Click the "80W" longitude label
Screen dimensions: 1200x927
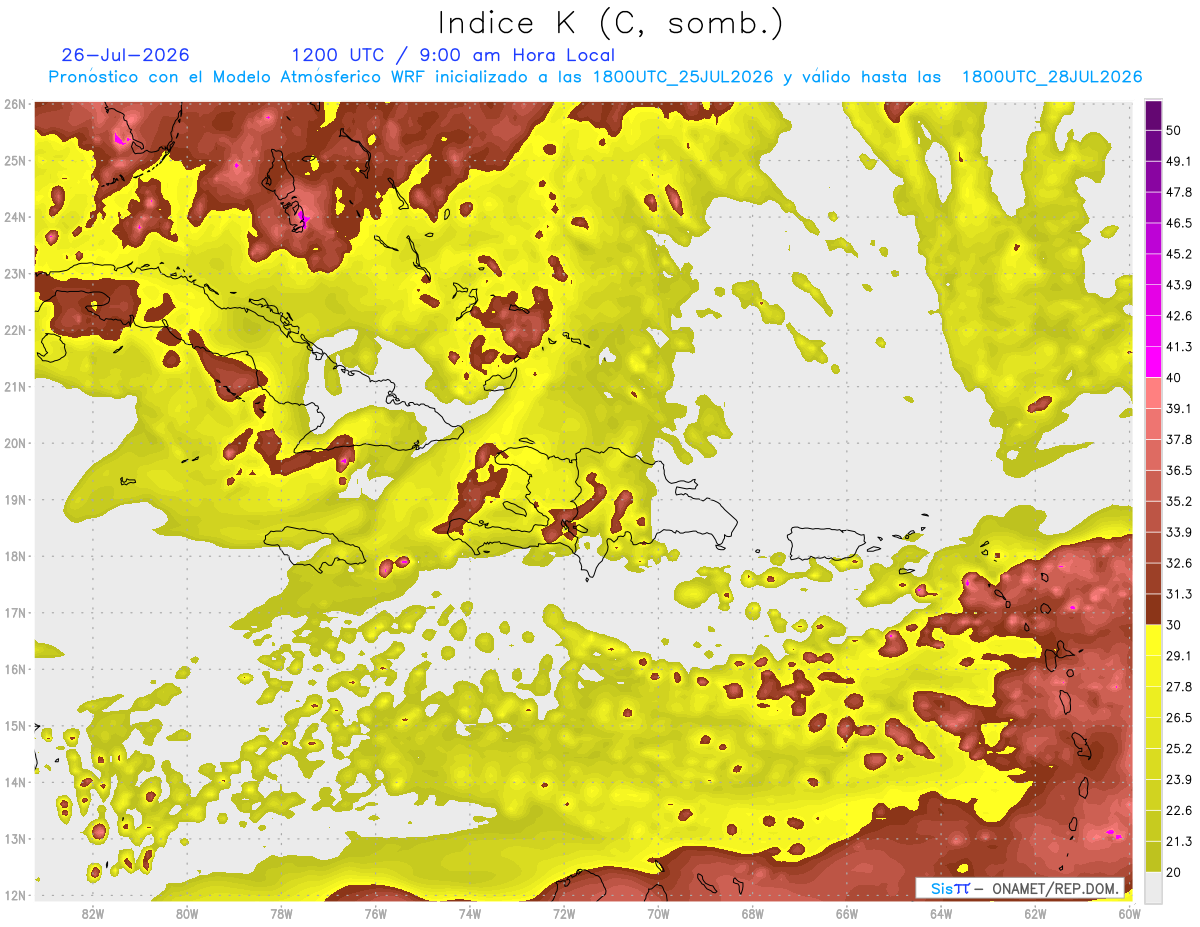click(187, 913)
